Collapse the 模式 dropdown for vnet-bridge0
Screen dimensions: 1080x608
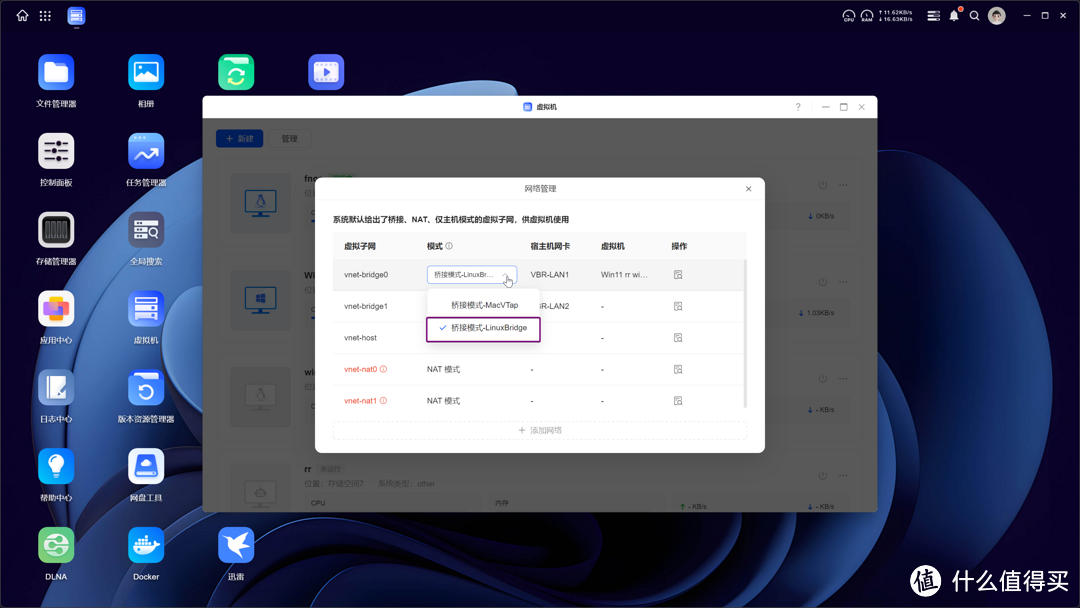tap(506, 275)
